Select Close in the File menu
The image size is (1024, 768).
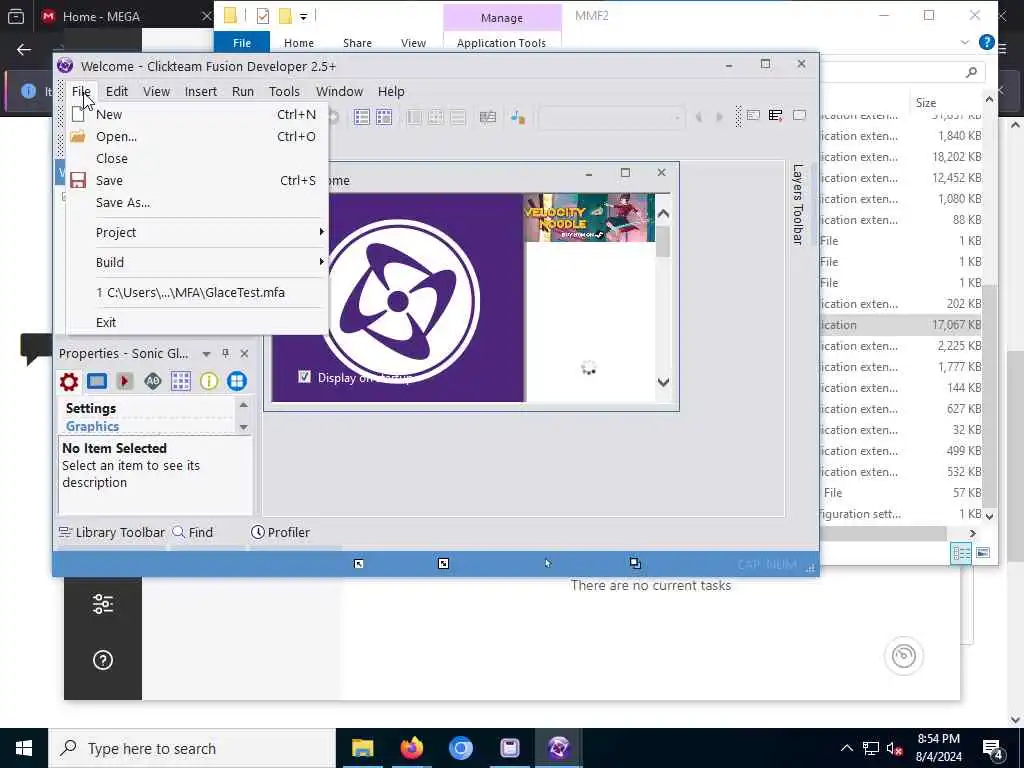tap(196, 159)
